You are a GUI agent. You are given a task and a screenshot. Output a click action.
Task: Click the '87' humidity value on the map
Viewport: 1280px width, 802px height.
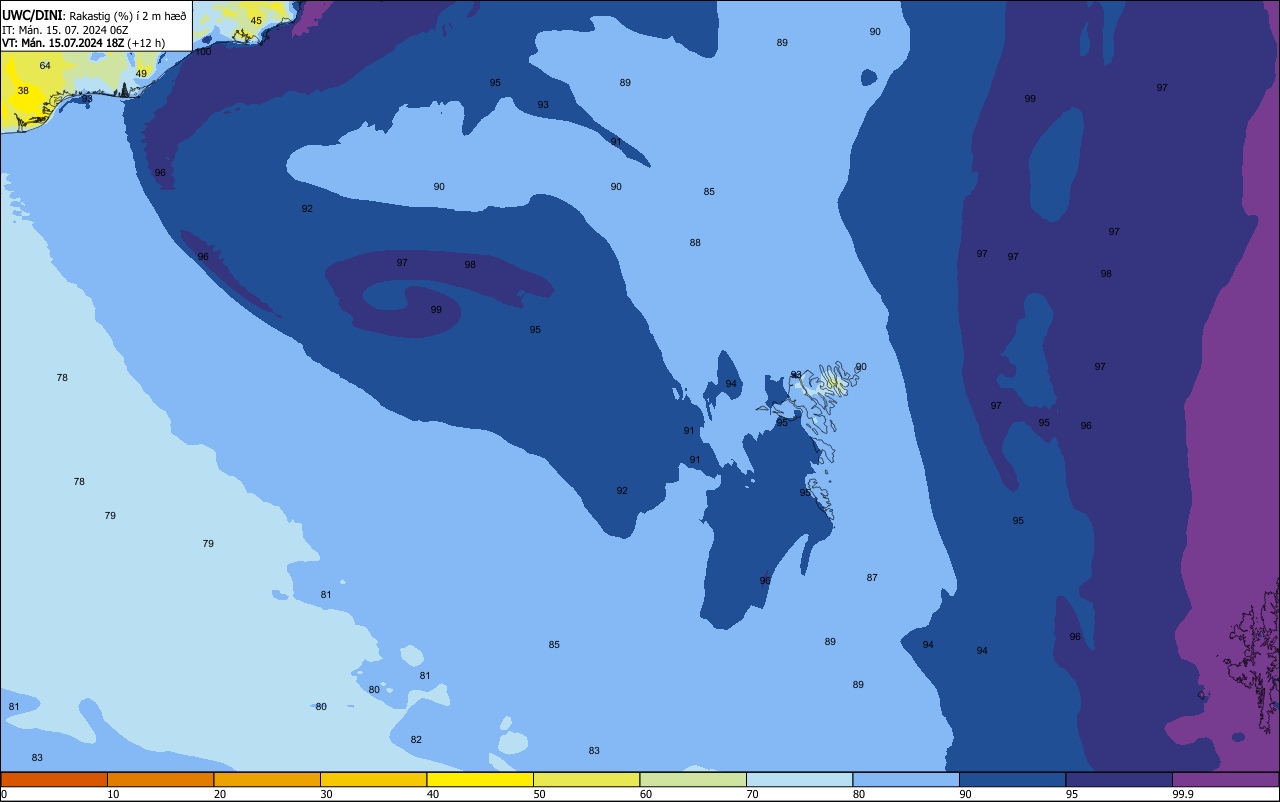coord(872,578)
